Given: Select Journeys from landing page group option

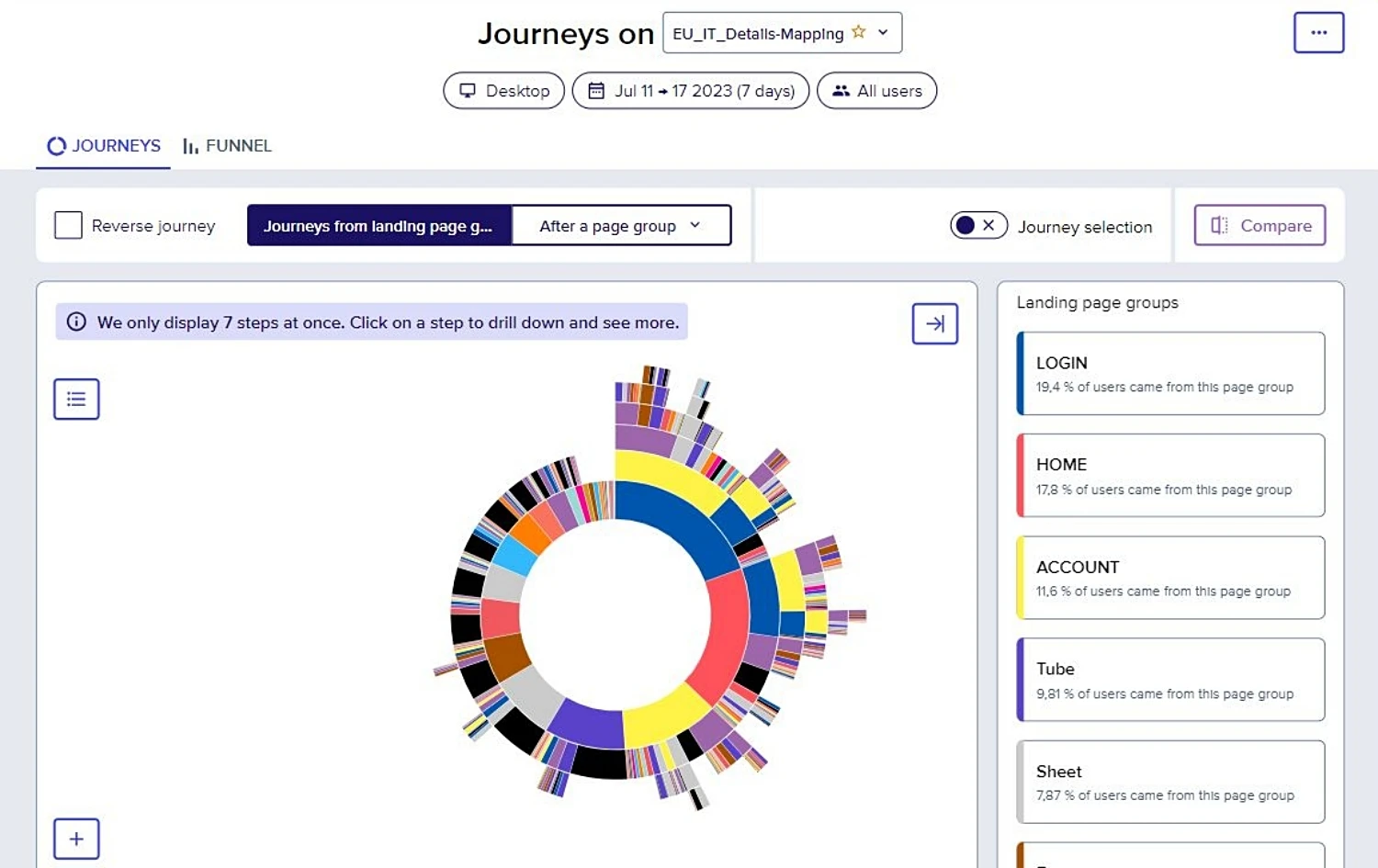Looking at the screenshot, I should pos(378,226).
